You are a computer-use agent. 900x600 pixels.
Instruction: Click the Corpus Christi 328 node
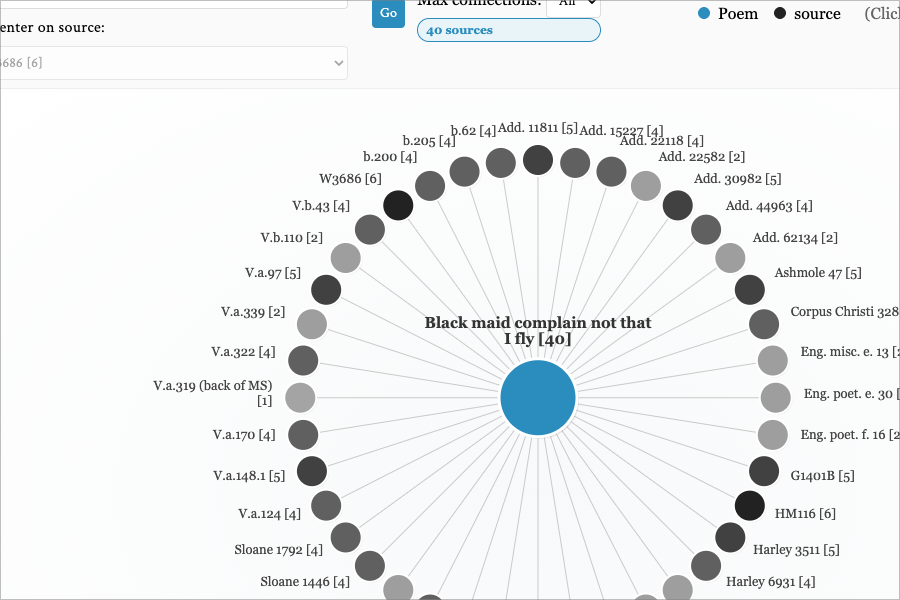(764, 323)
